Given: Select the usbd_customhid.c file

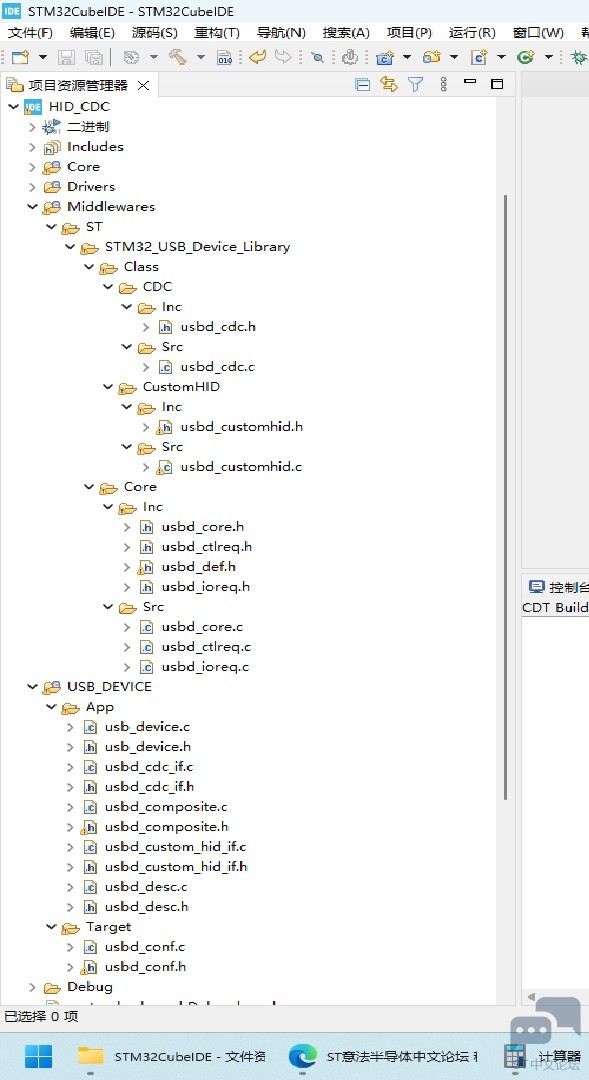Looking at the screenshot, I should pos(241,467).
